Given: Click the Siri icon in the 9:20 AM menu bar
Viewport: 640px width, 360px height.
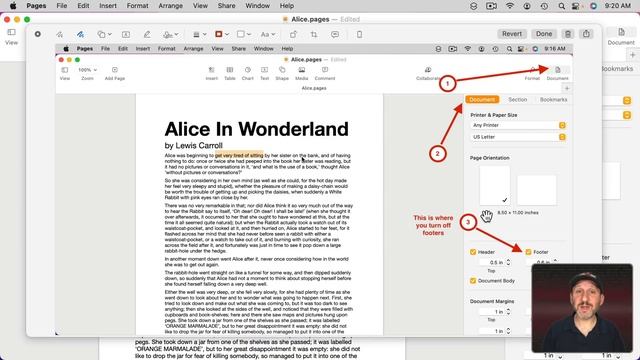Looking at the screenshot, I should [x=593, y=6].
